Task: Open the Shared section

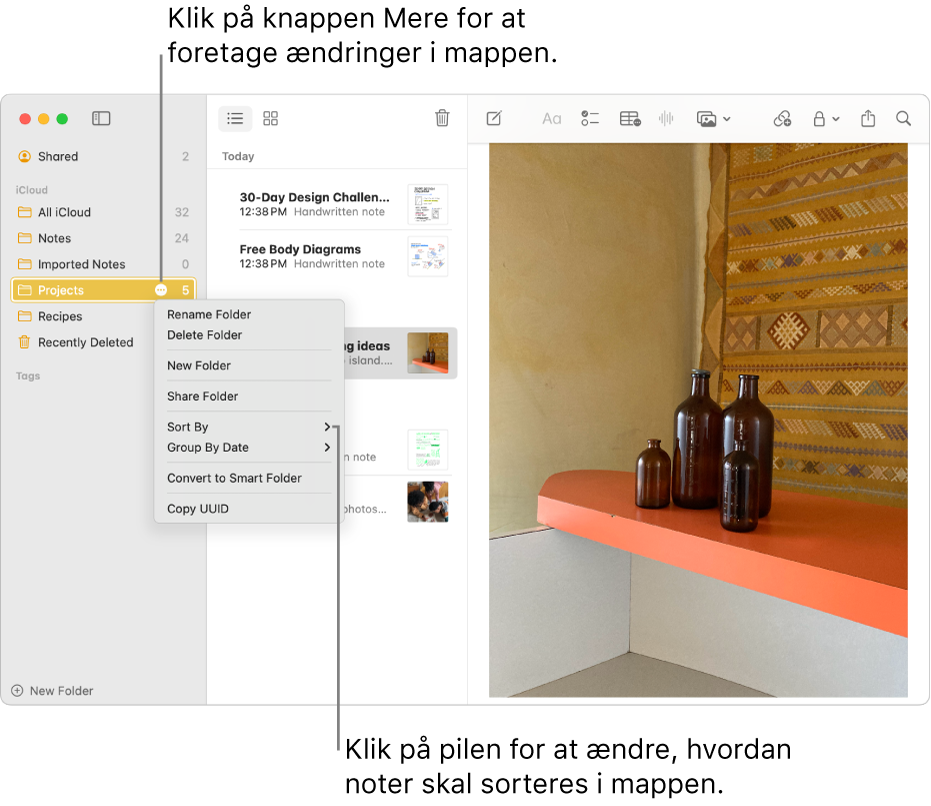Action: click(103, 156)
